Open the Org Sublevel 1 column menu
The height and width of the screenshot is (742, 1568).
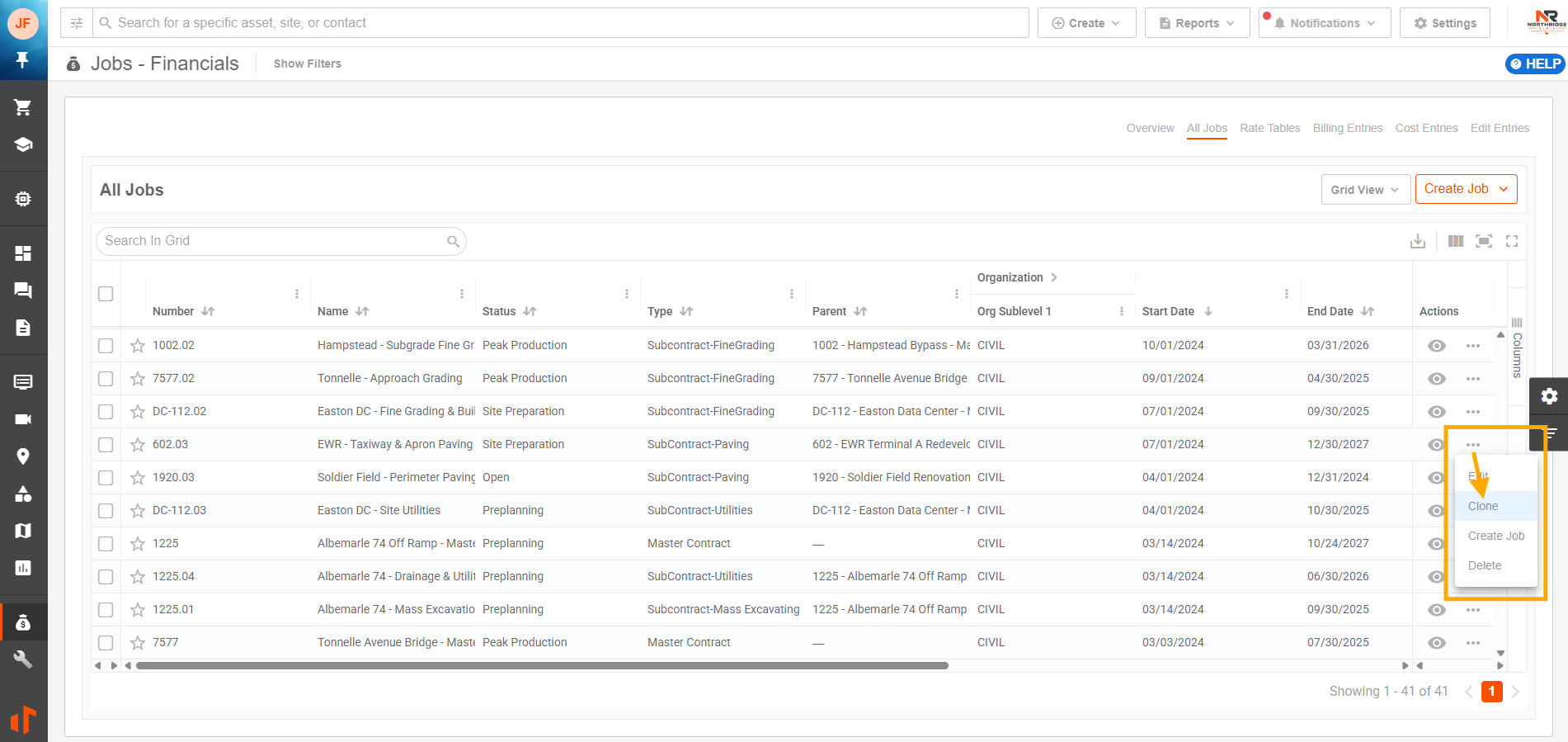[1122, 311]
